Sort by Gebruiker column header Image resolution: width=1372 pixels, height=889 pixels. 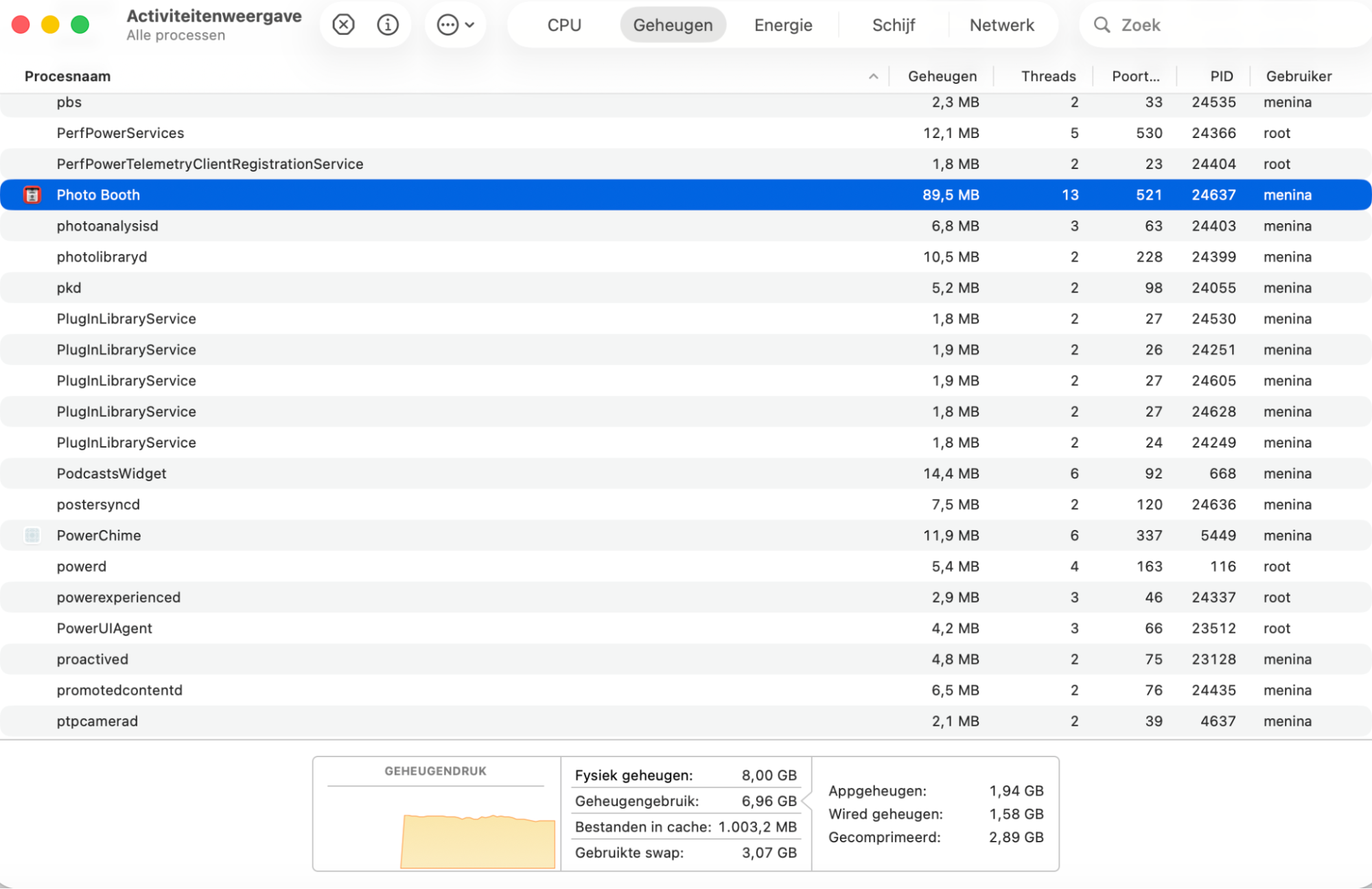(1299, 76)
